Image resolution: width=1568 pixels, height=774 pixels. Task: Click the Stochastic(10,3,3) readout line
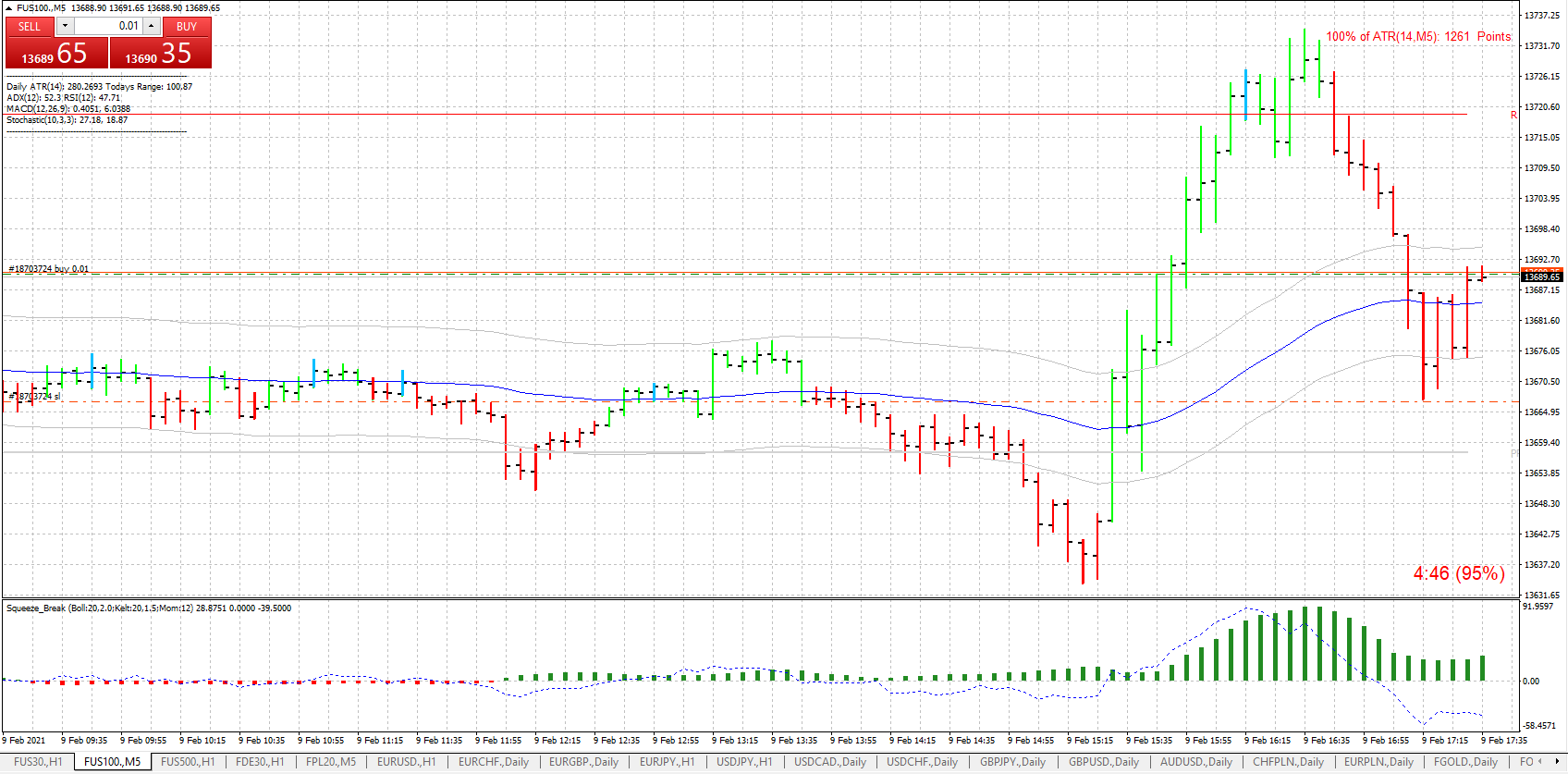click(67, 120)
